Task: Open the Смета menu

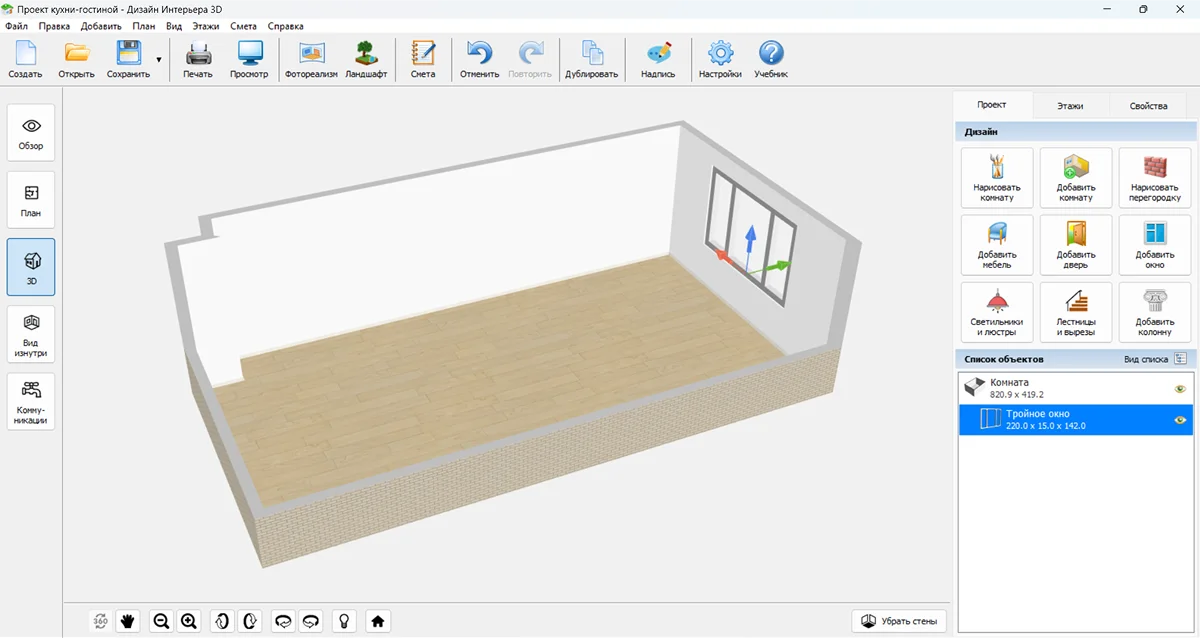Action: 243,26
